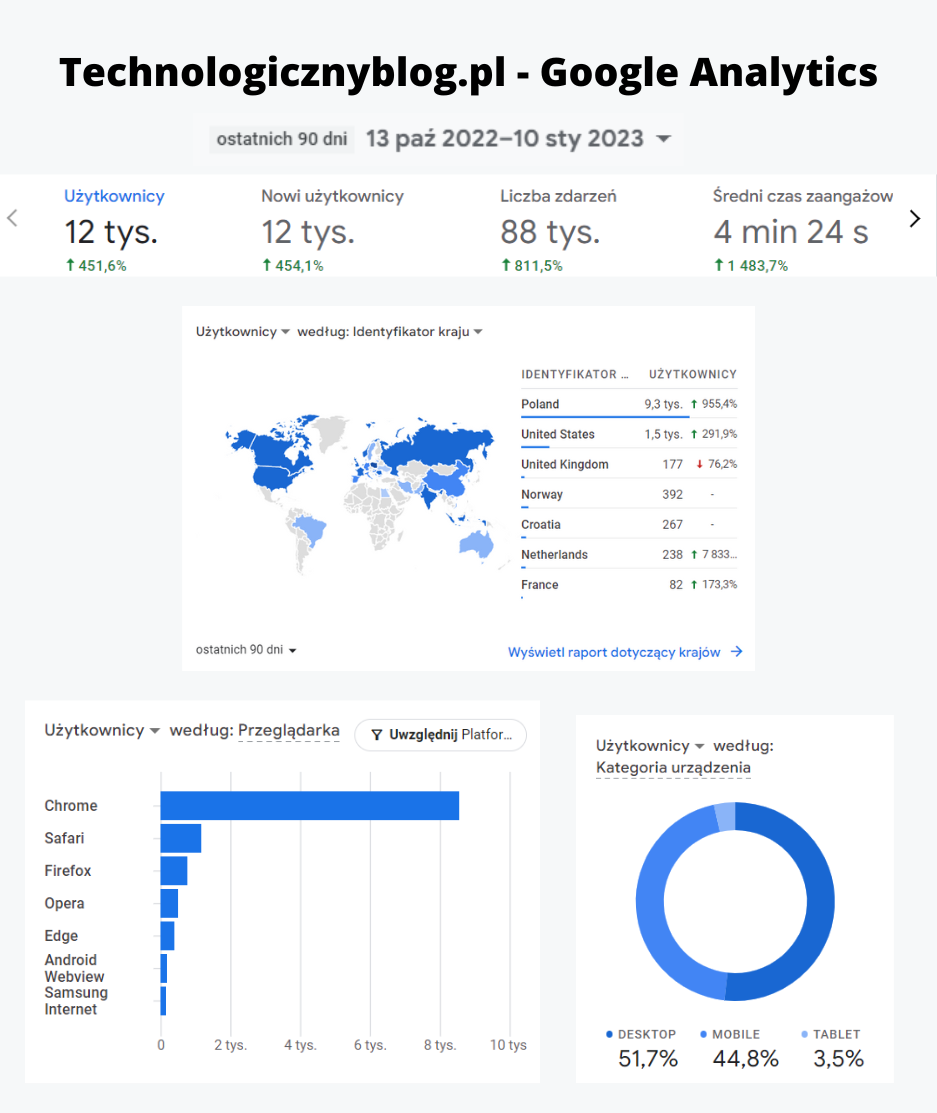Open the Przeglądarka dimension selector
937x1113 pixels.
(x=288, y=730)
